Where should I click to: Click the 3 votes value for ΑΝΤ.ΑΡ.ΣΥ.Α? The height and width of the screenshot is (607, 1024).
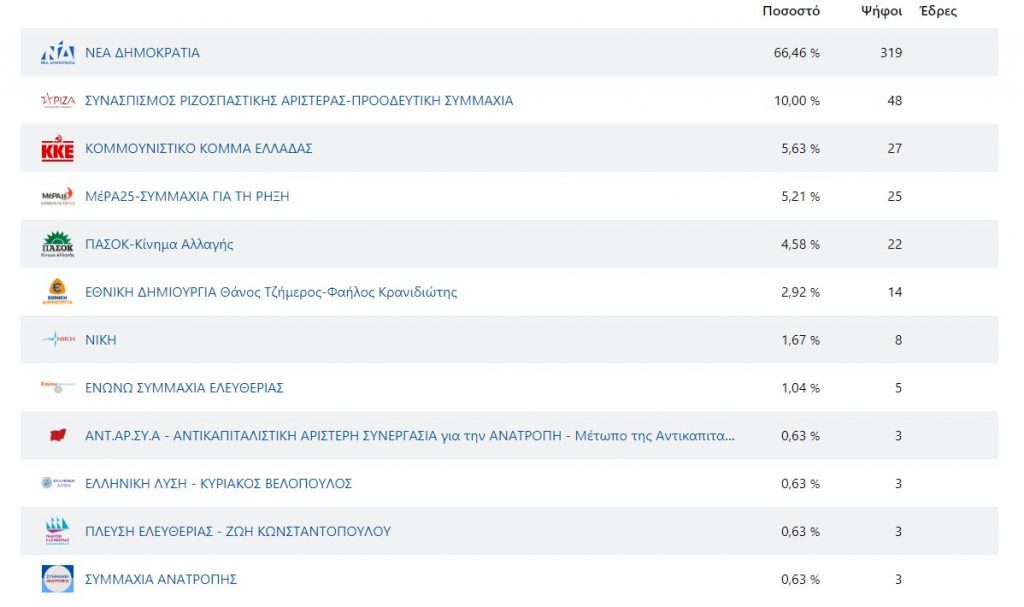coord(899,436)
